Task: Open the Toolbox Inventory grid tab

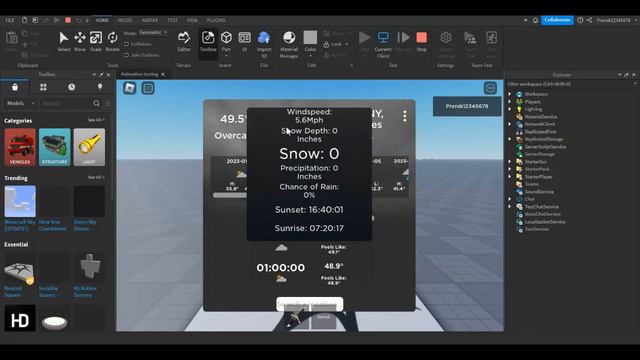Action: (x=43, y=87)
